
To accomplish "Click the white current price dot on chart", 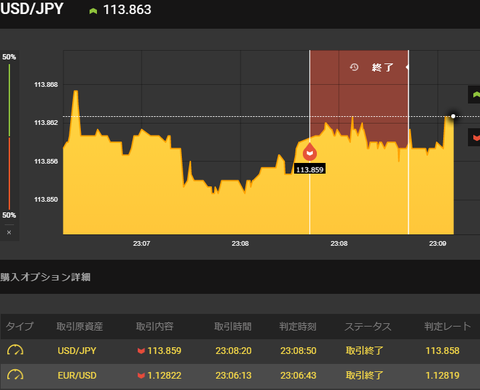I will click(x=453, y=116).
